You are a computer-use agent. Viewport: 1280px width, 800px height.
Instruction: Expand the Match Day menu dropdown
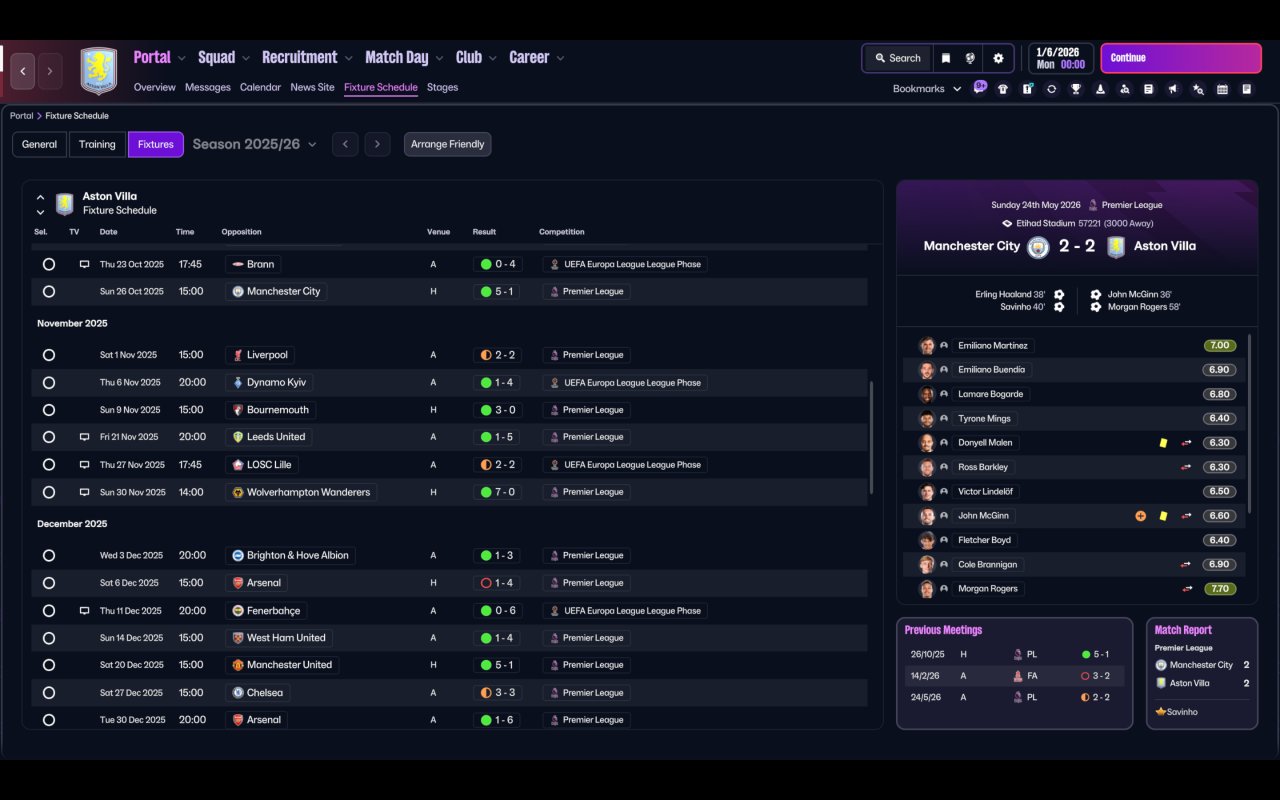pyautogui.click(x=439, y=59)
